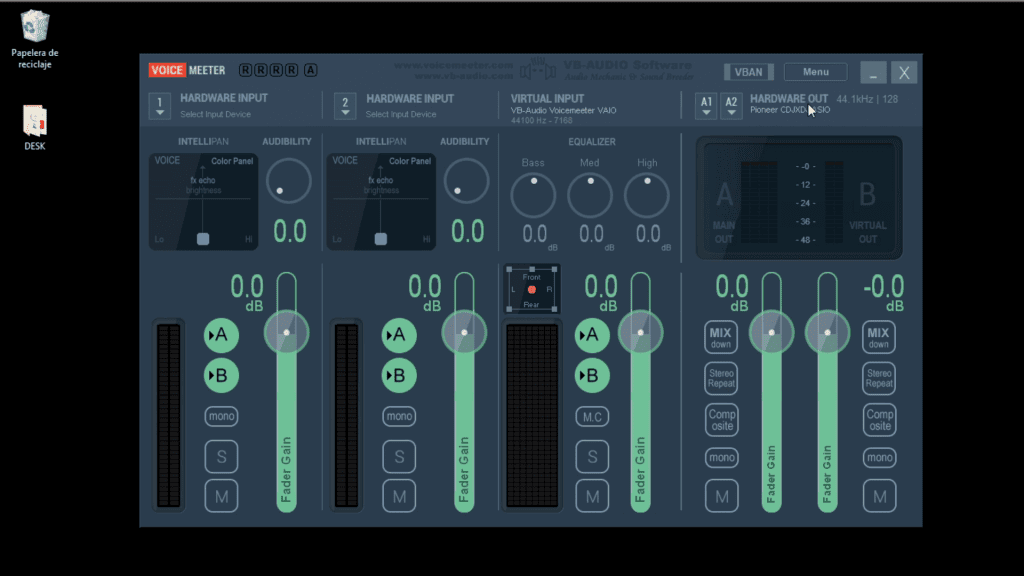Viewport: 1024px width, 576px height.
Task: Mute bus A main output
Action: coord(722,496)
